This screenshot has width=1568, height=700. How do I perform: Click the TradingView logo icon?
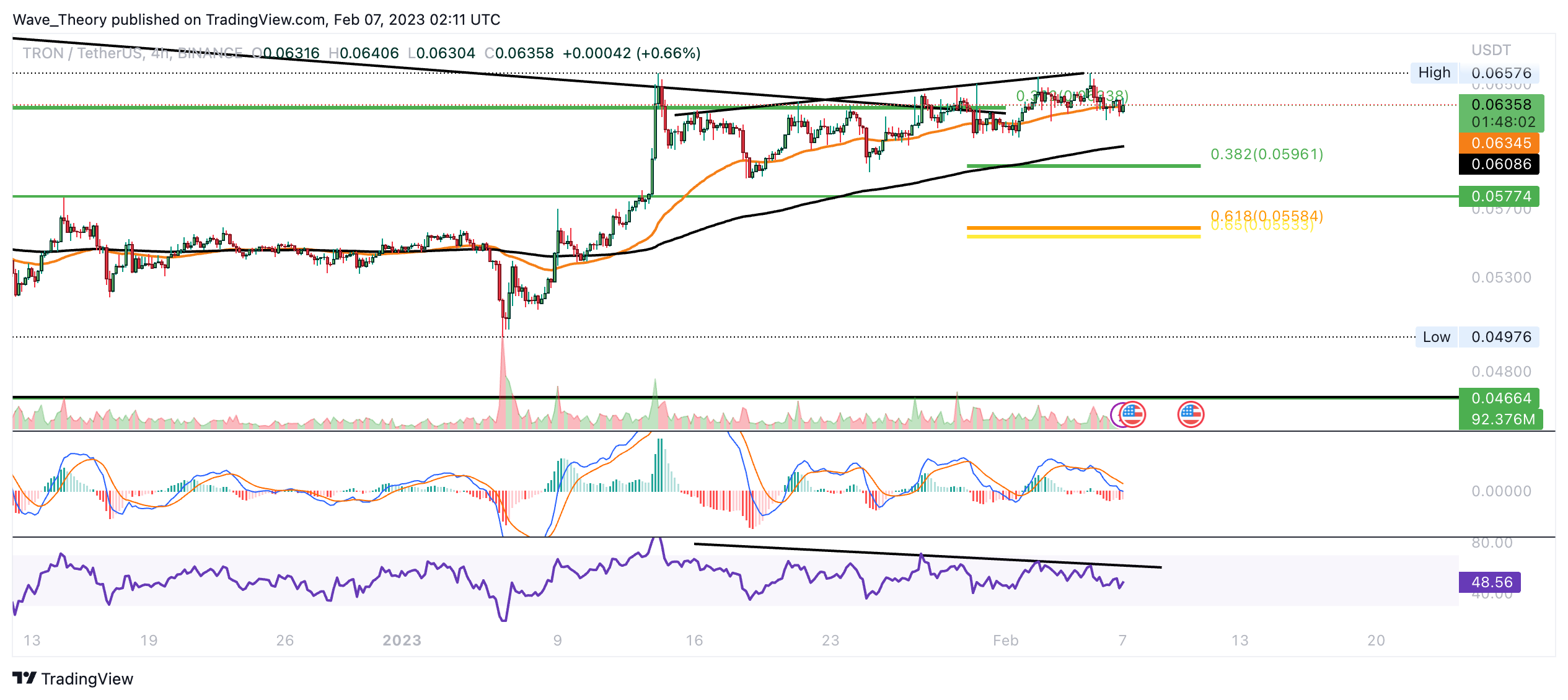25,678
